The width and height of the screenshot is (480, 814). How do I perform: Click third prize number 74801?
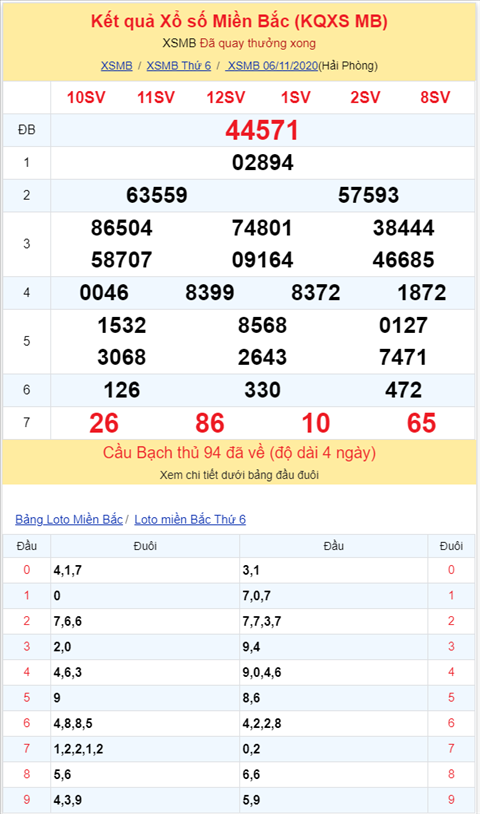[x=262, y=228]
